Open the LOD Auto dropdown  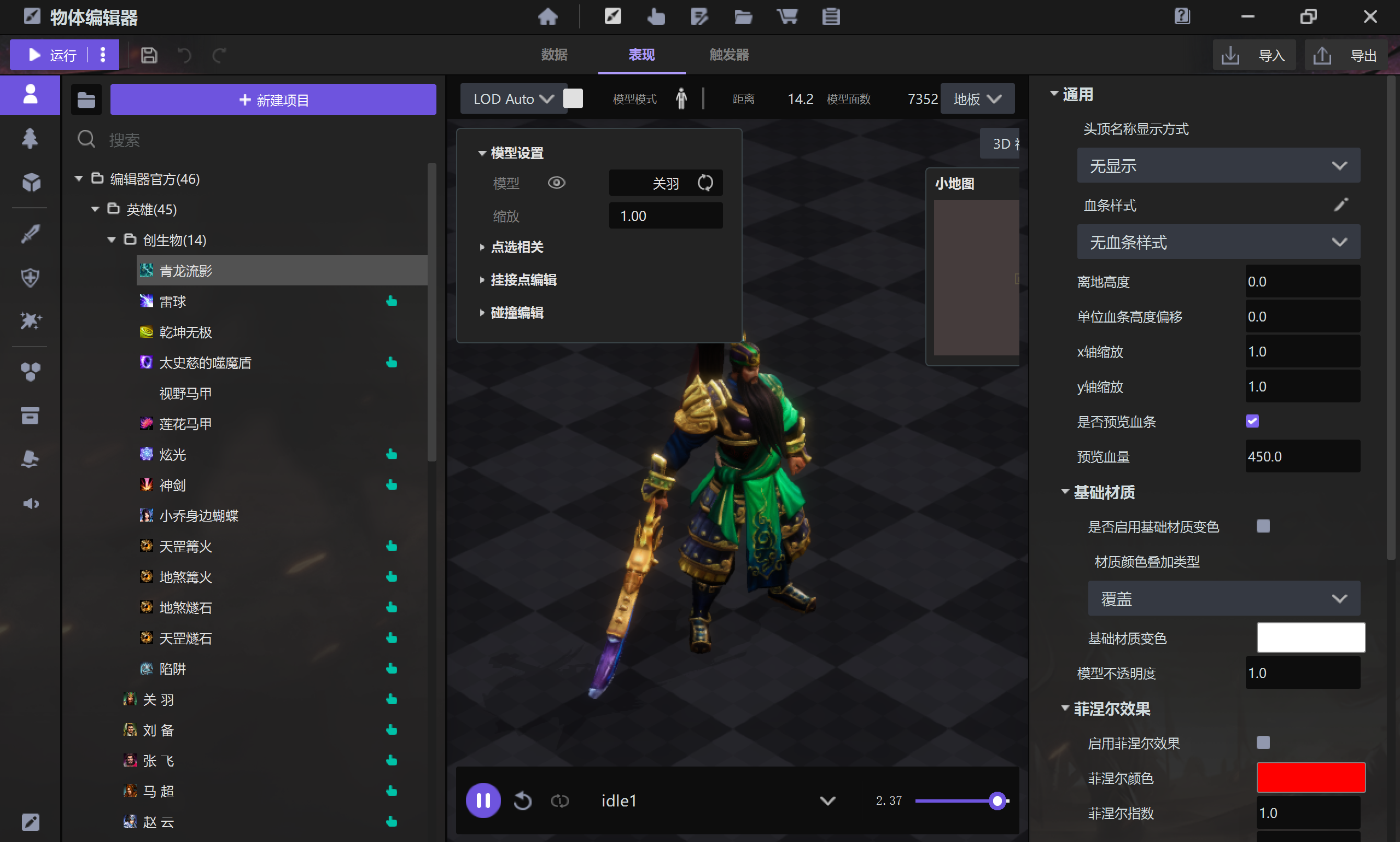point(513,99)
